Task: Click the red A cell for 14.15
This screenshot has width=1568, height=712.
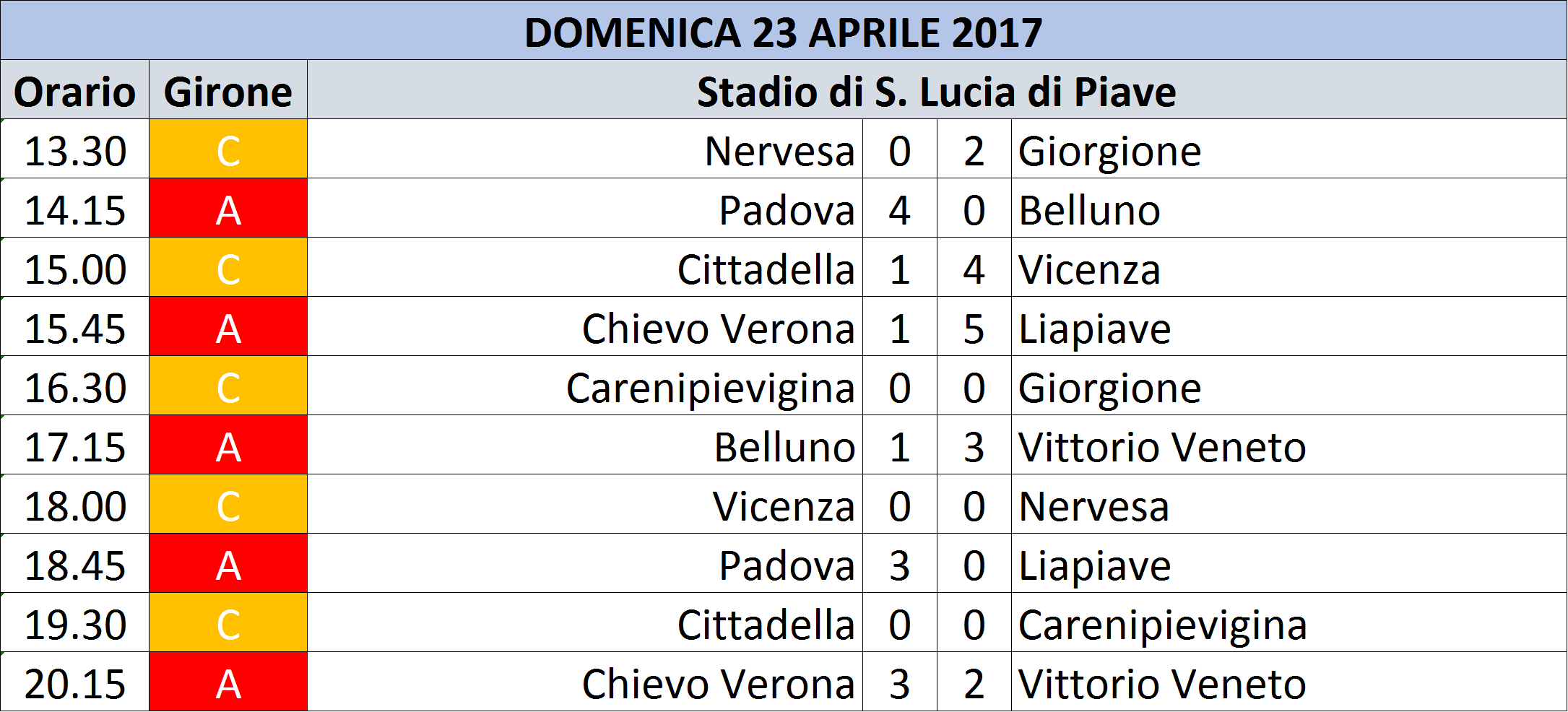Action: pyautogui.click(x=228, y=208)
